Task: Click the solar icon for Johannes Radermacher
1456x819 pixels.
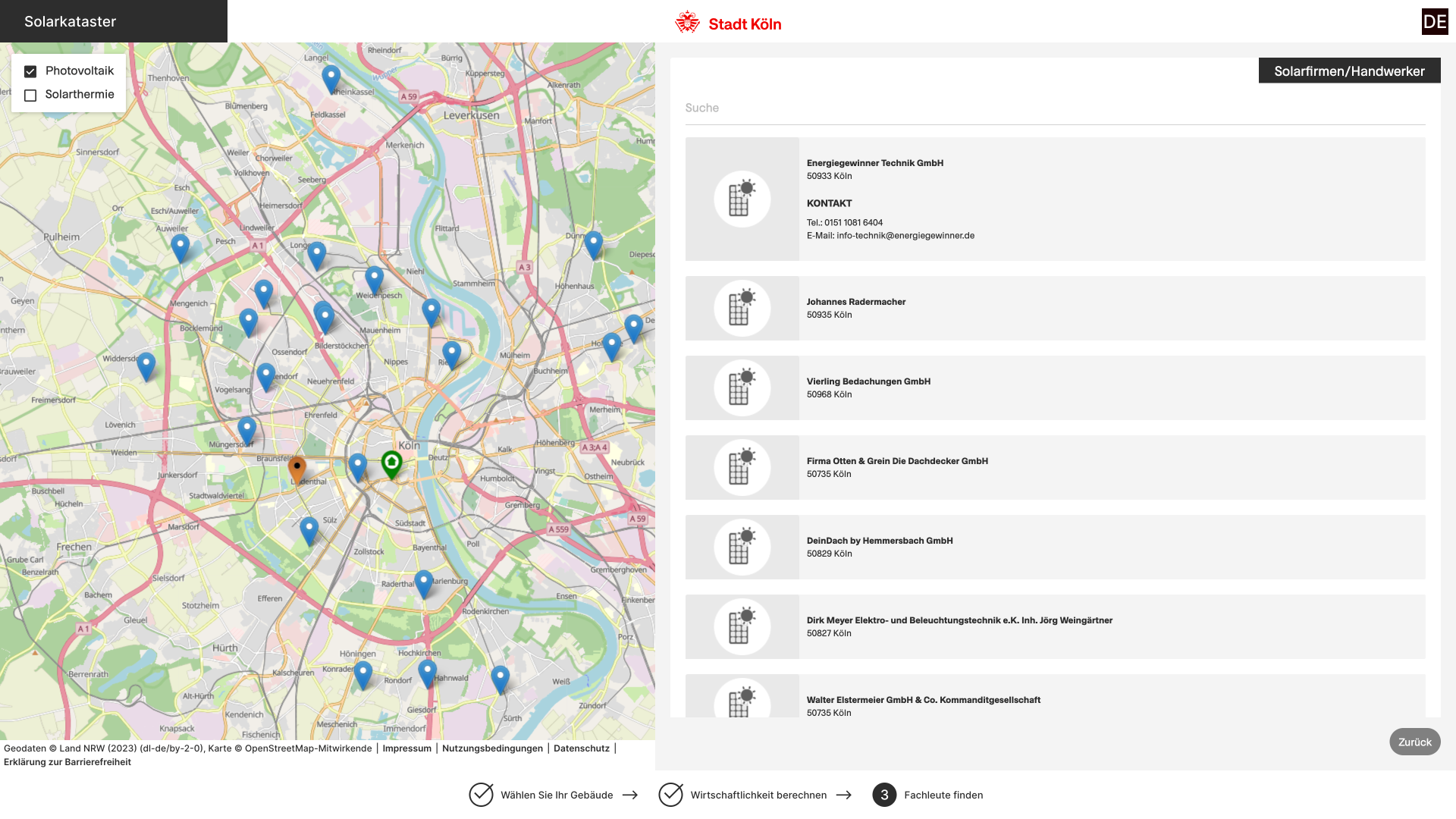Action: click(742, 308)
